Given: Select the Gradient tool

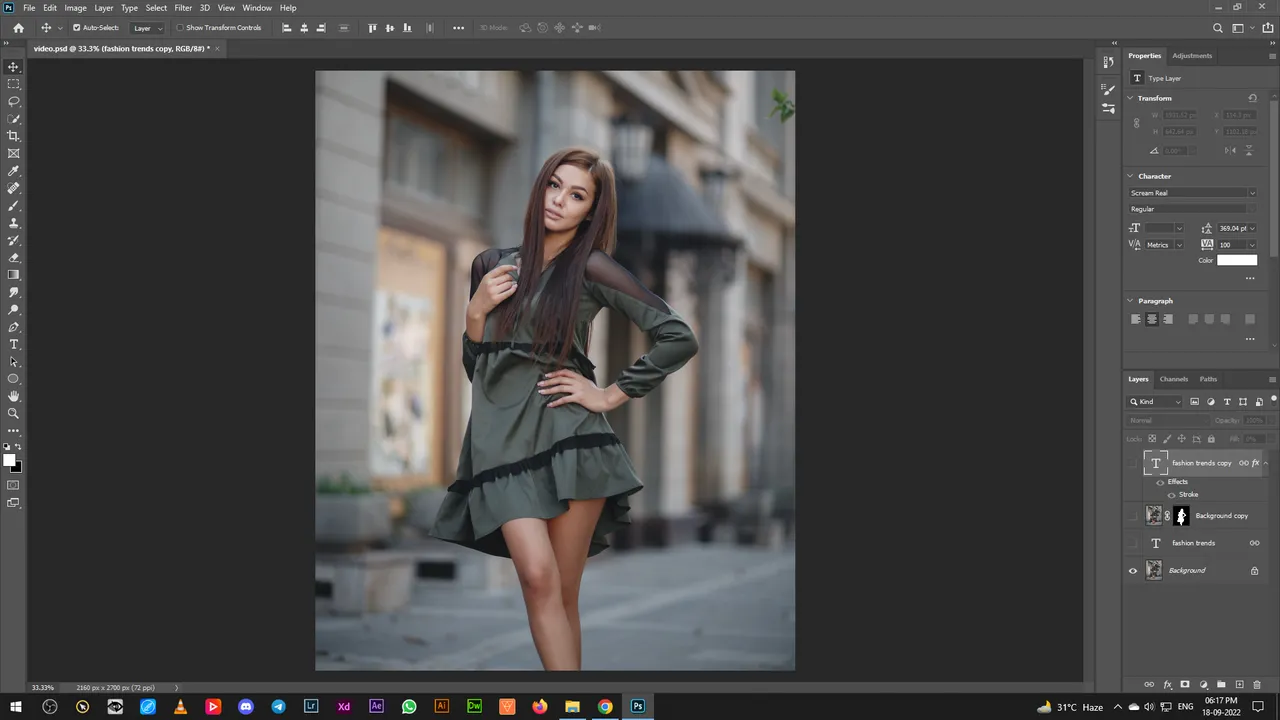Looking at the screenshot, I should click(13, 275).
